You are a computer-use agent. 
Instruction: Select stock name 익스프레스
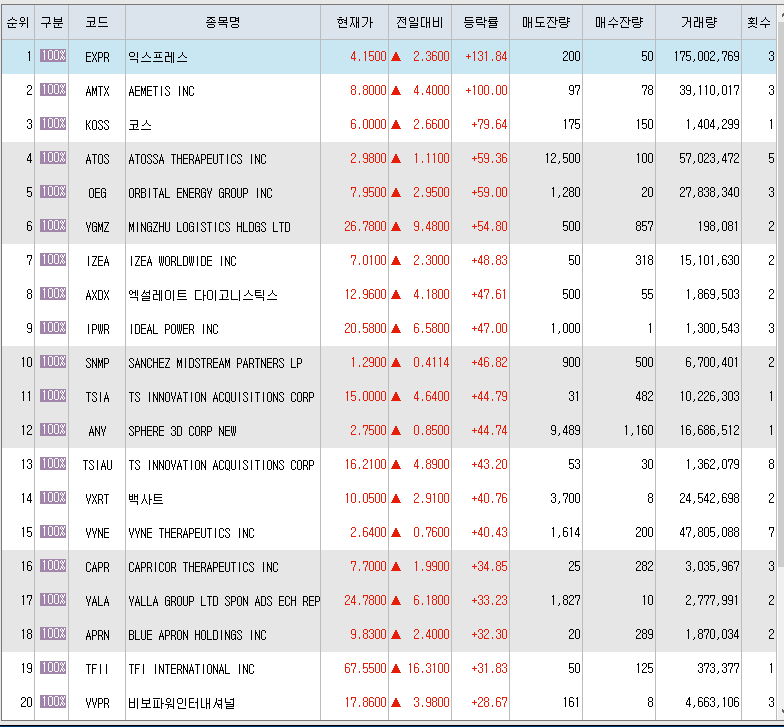coord(158,57)
